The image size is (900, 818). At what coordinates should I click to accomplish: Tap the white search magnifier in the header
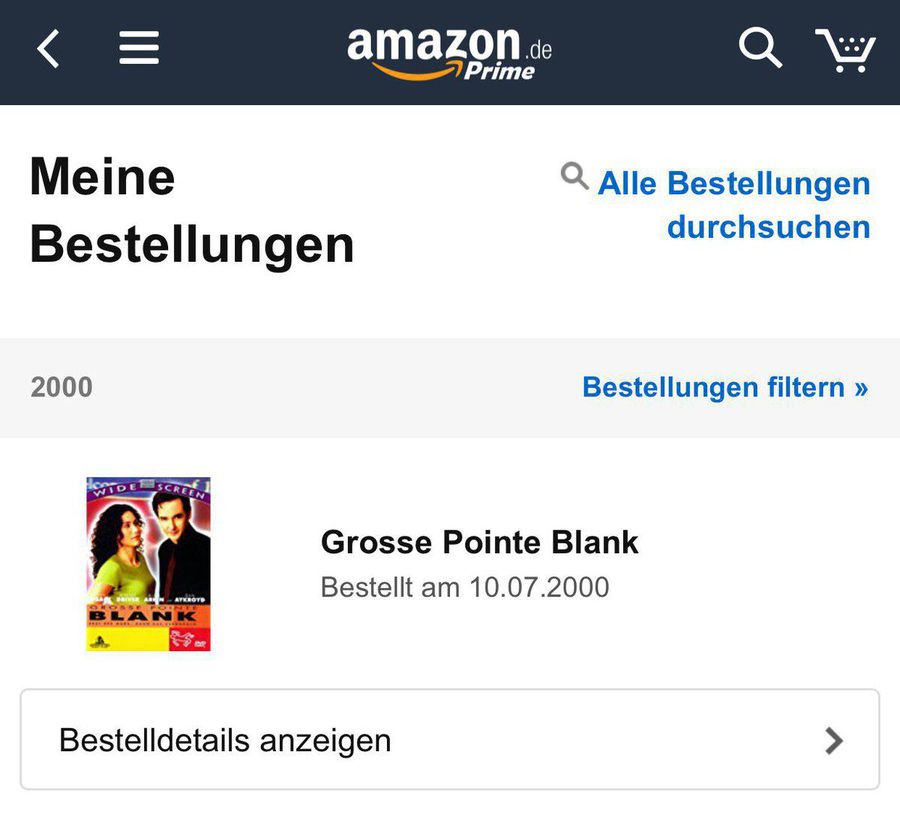(x=759, y=48)
